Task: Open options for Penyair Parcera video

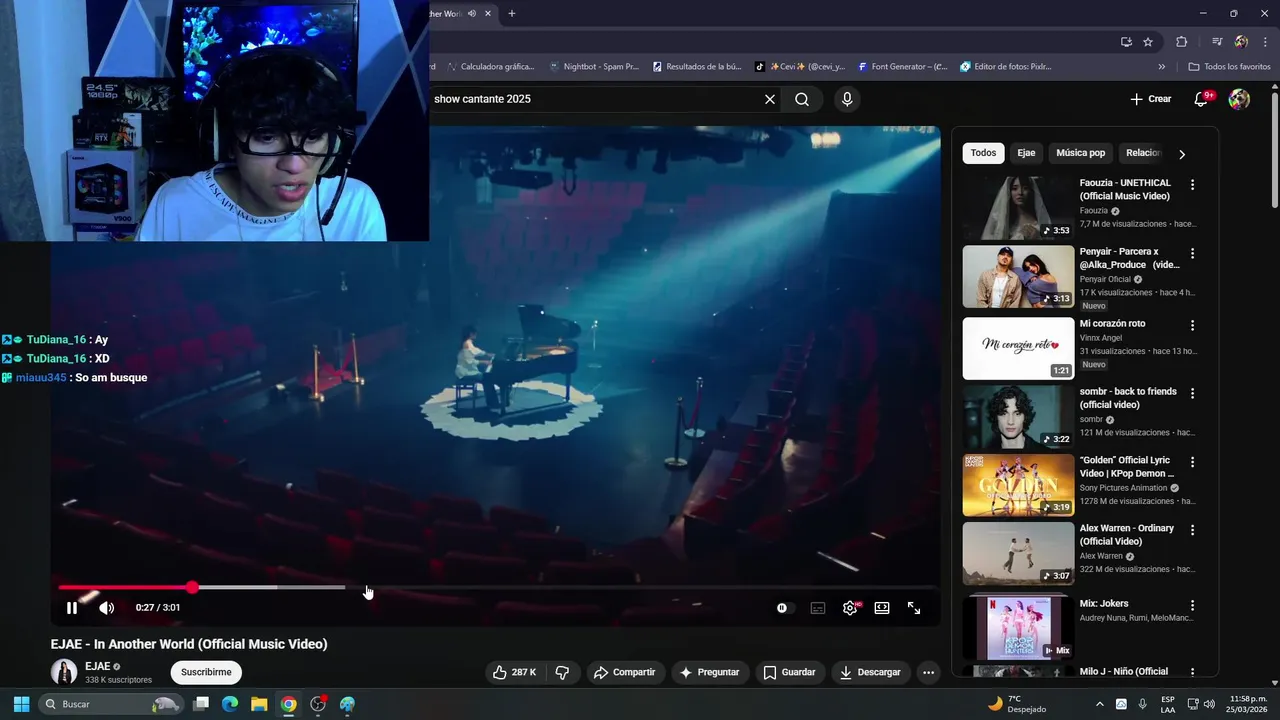Action: (1192, 253)
